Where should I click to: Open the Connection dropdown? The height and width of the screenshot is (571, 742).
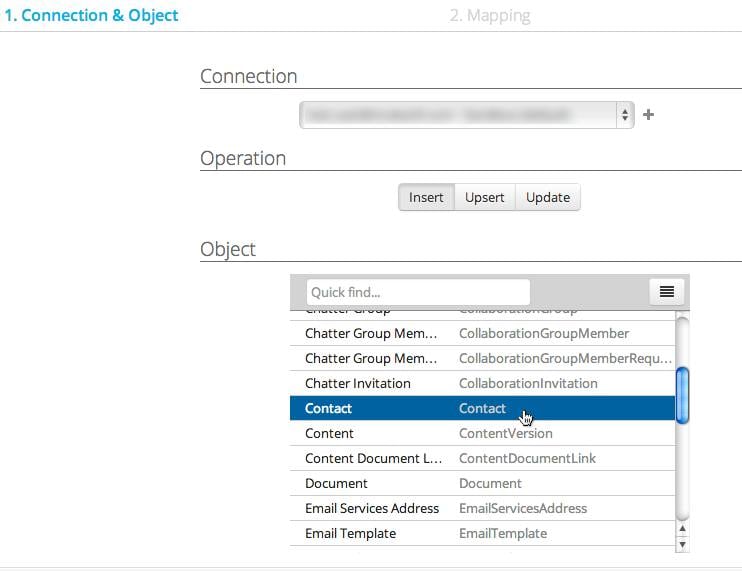pos(466,114)
